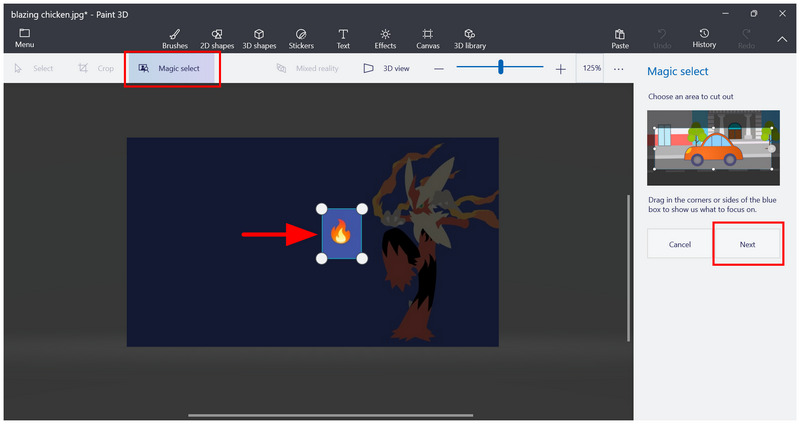Toggle 3D view
Screen dimensions: 800x424
pos(386,68)
